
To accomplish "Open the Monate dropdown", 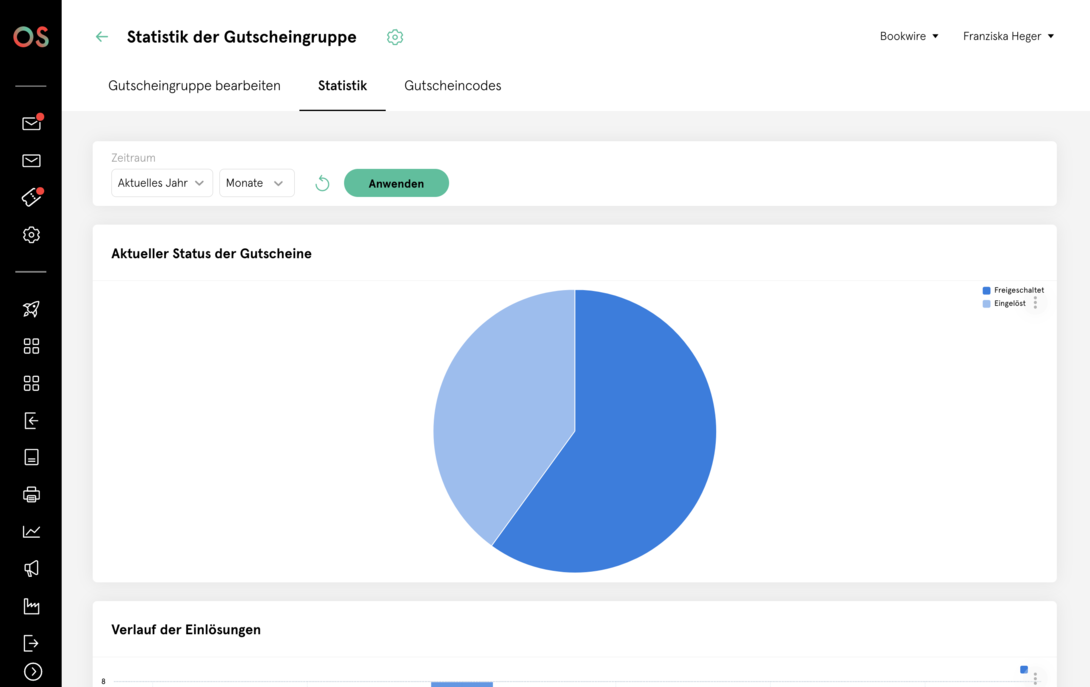I will tap(257, 183).
